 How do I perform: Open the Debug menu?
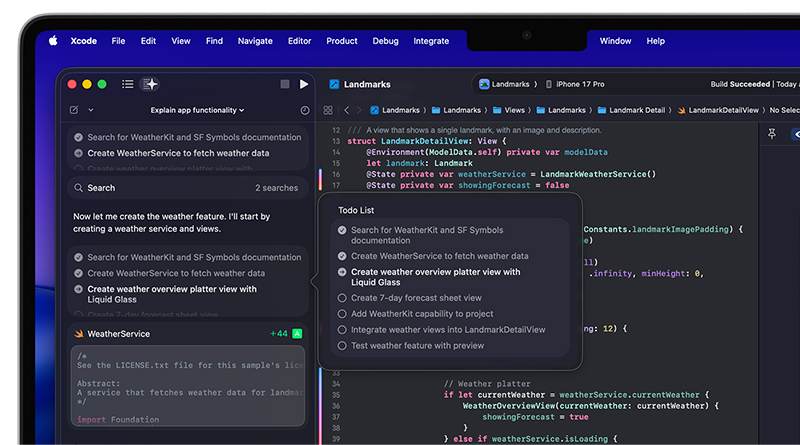385,41
